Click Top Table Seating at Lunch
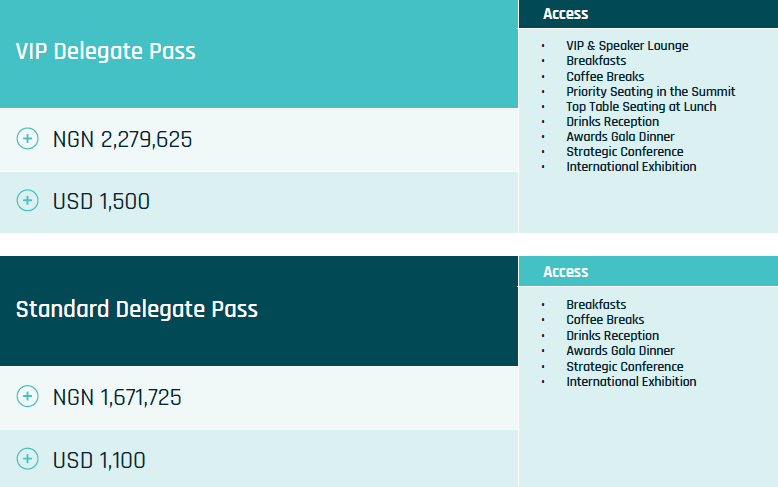778x487 pixels. [x=641, y=107]
